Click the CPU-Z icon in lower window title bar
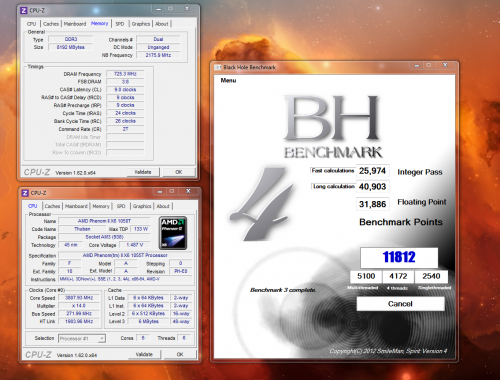Viewport: 500px width, 380px height. point(25,193)
